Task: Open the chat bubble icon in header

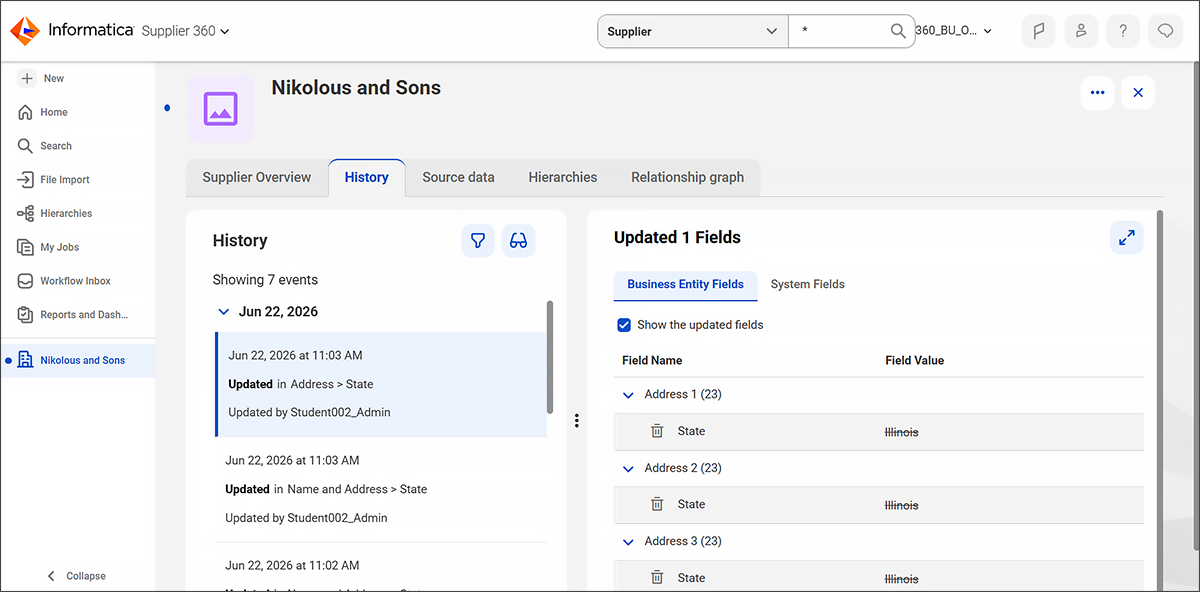Action: coord(1165,31)
